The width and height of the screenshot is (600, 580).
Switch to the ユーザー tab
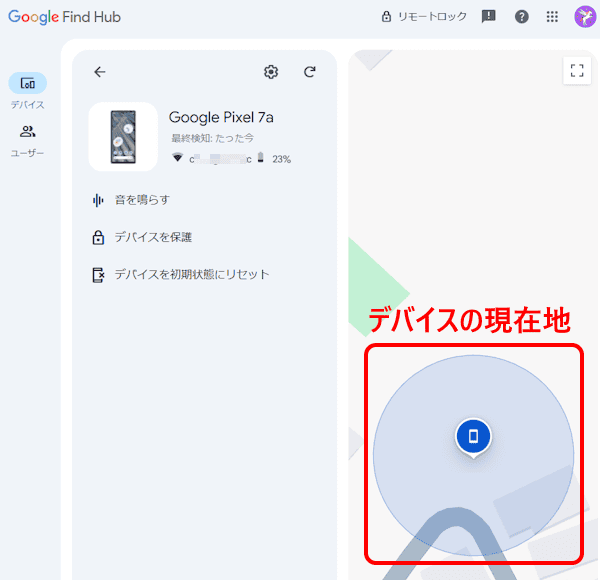coord(28,140)
